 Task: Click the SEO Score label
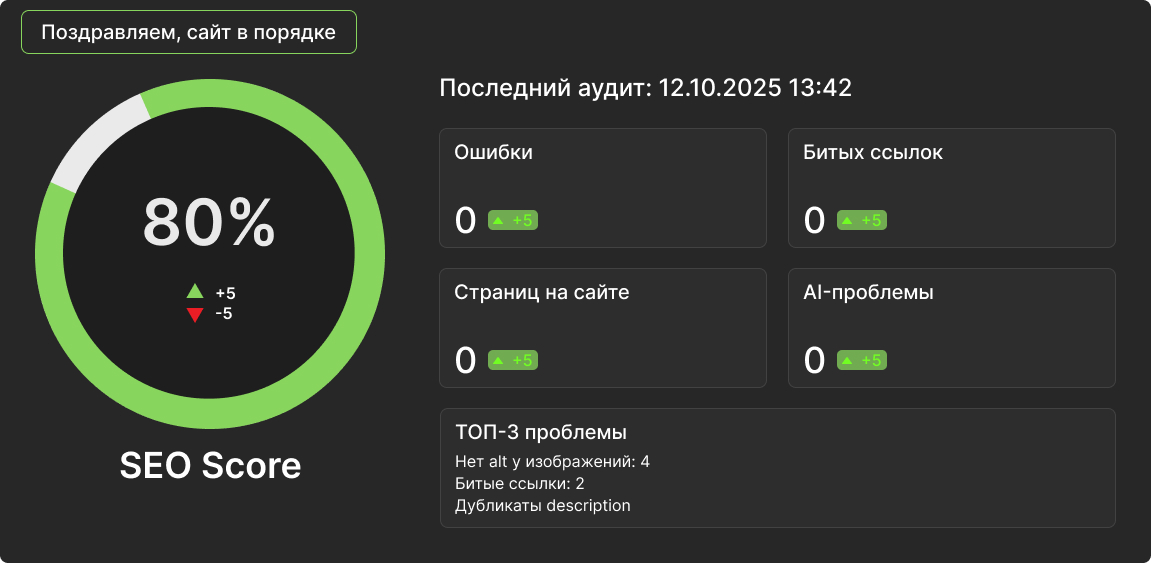pos(210,466)
